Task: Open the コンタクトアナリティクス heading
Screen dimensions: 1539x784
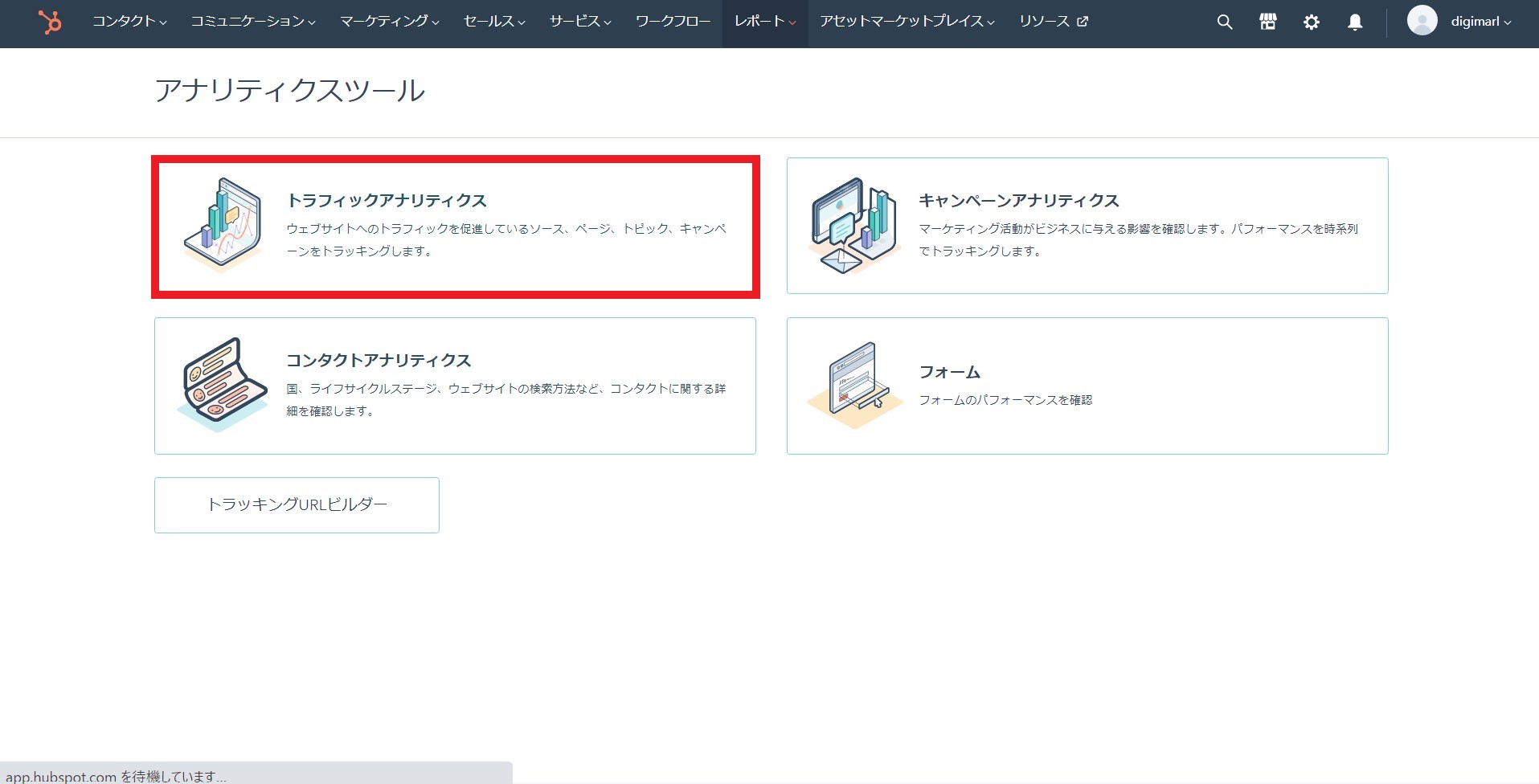Action: pyautogui.click(x=379, y=360)
